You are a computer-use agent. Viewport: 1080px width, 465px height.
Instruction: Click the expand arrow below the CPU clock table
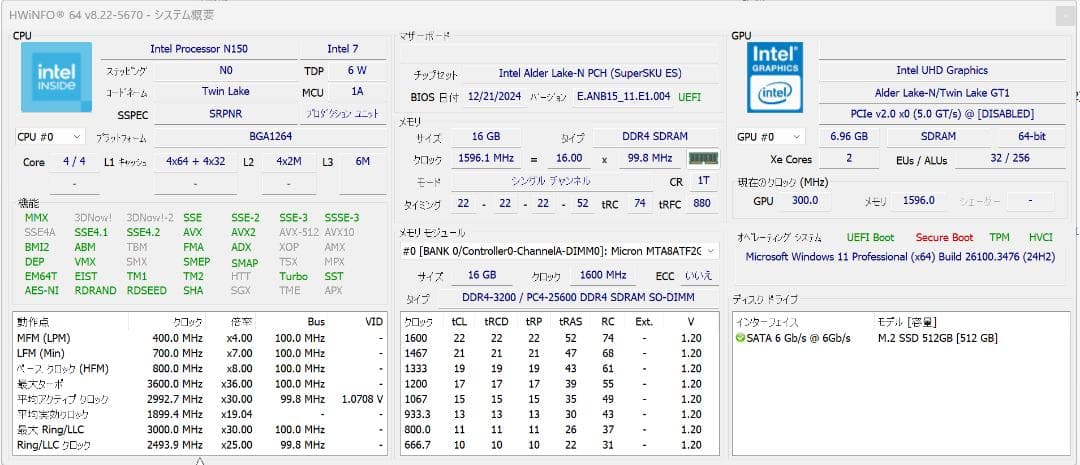[x=200, y=461]
